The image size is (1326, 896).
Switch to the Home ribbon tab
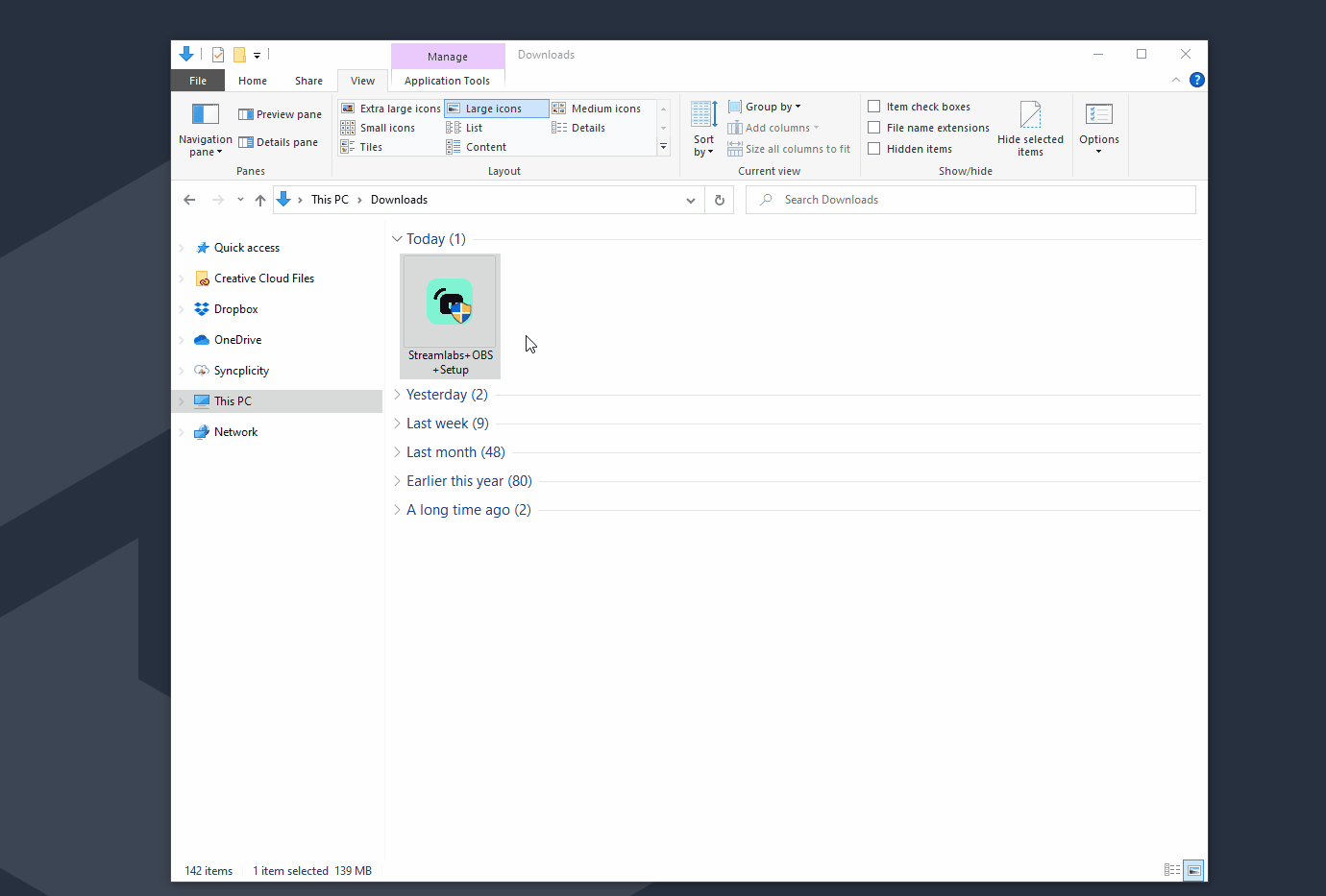tap(252, 80)
